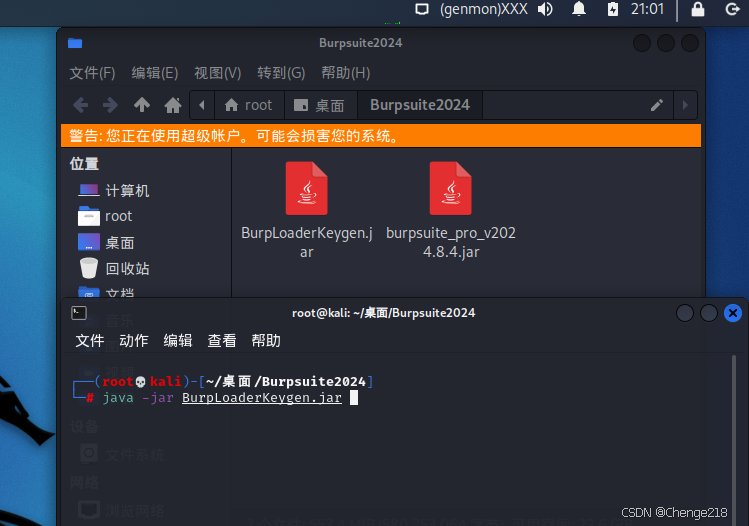Screen dimensions: 749x526
Task: Click the (genmon)XXX panel item
Action: coord(483,9)
